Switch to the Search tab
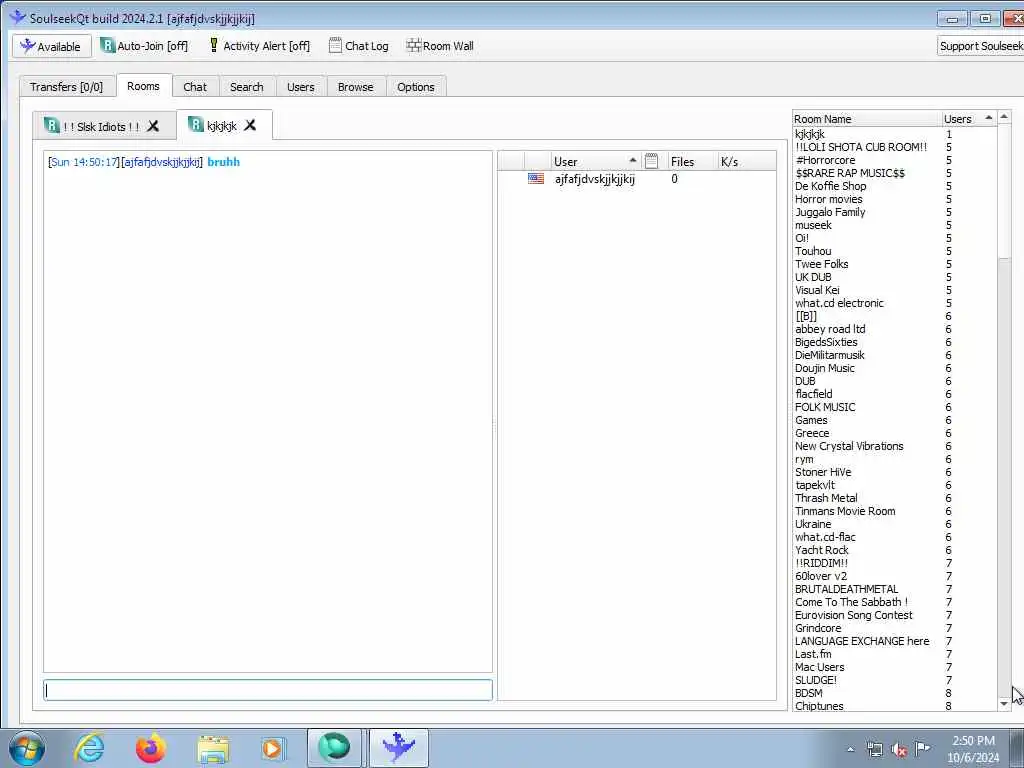 click(247, 87)
